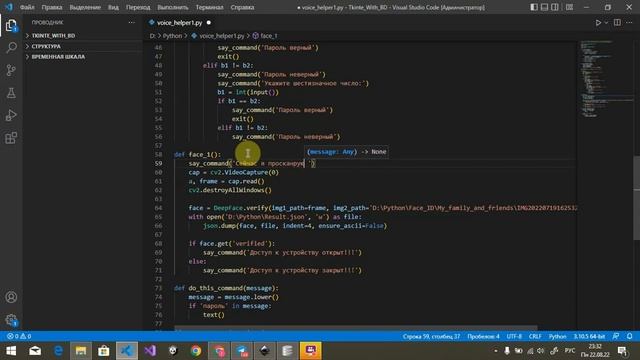Change file encoding UTF-8
The image size is (640, 360).
click(x=514, y=336)
